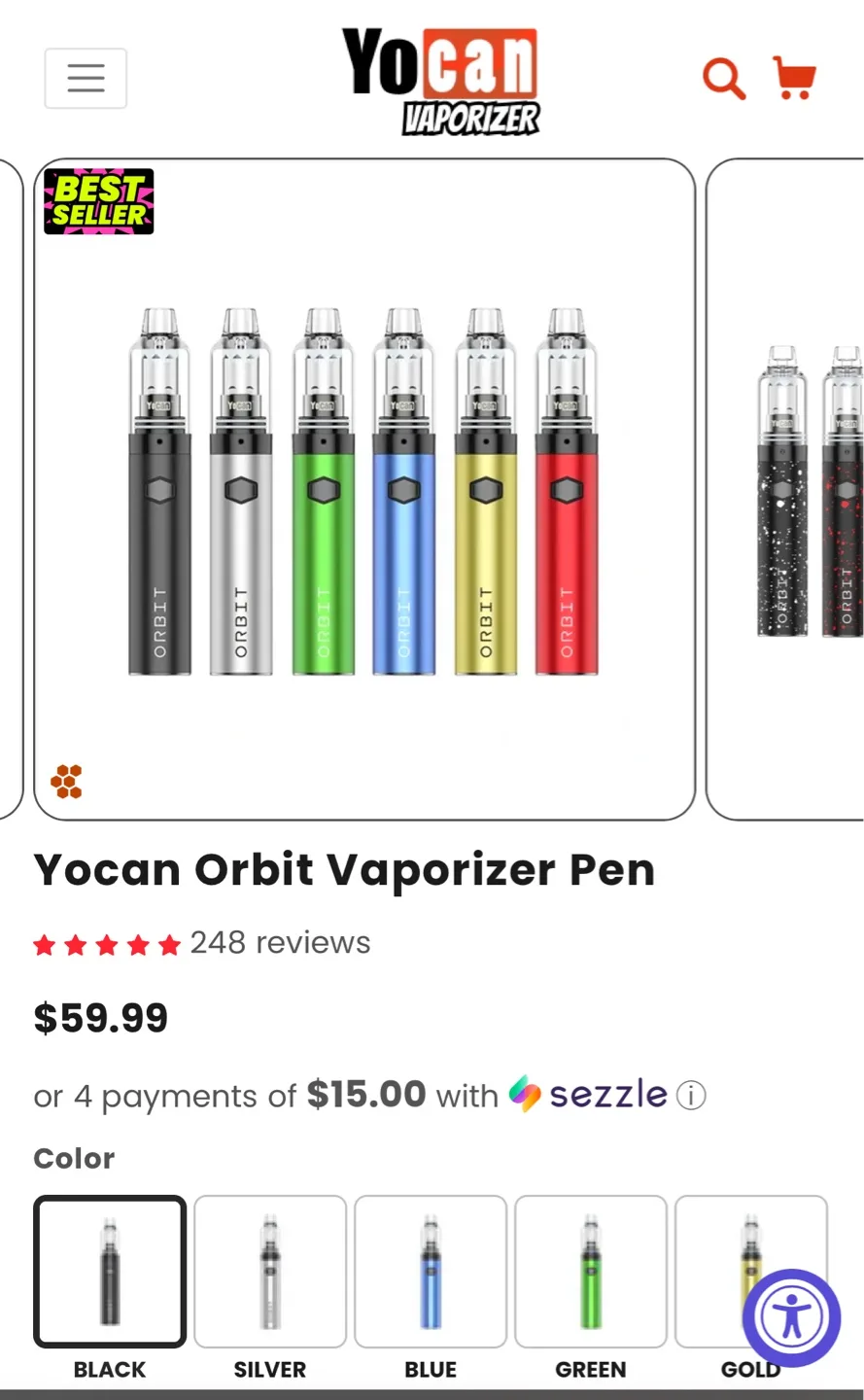
Task: Click the Sezzle logo link
Action: (588, 1095)
